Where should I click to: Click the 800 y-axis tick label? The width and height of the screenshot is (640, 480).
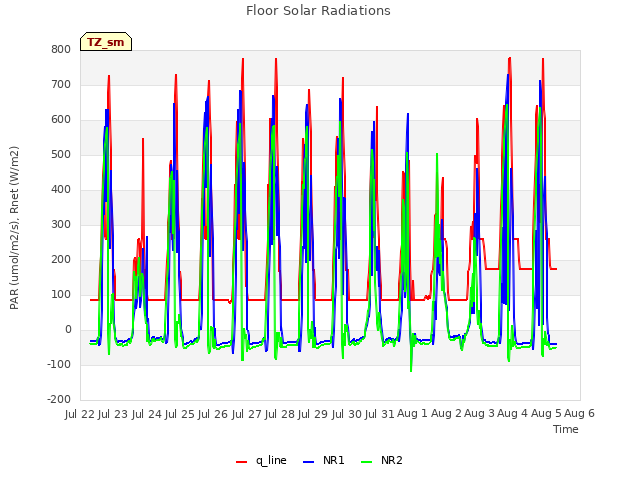click(x=61, y=50)
